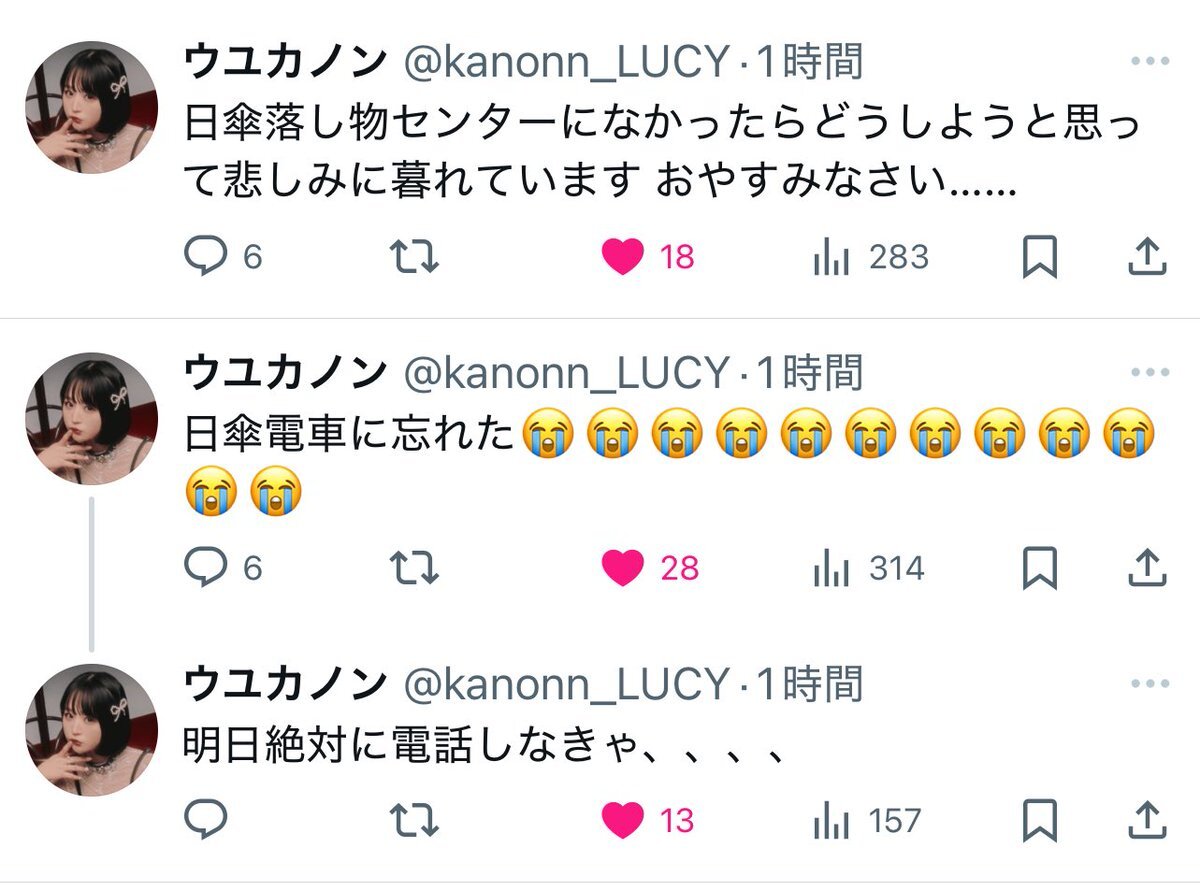Screen dimensions: 1200x891
Task: Retweet the crying emoji tweet
Action: (x=413, y=569)
